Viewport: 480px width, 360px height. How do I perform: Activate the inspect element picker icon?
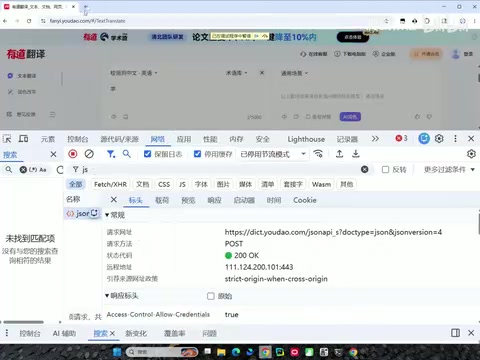(7, 139)
